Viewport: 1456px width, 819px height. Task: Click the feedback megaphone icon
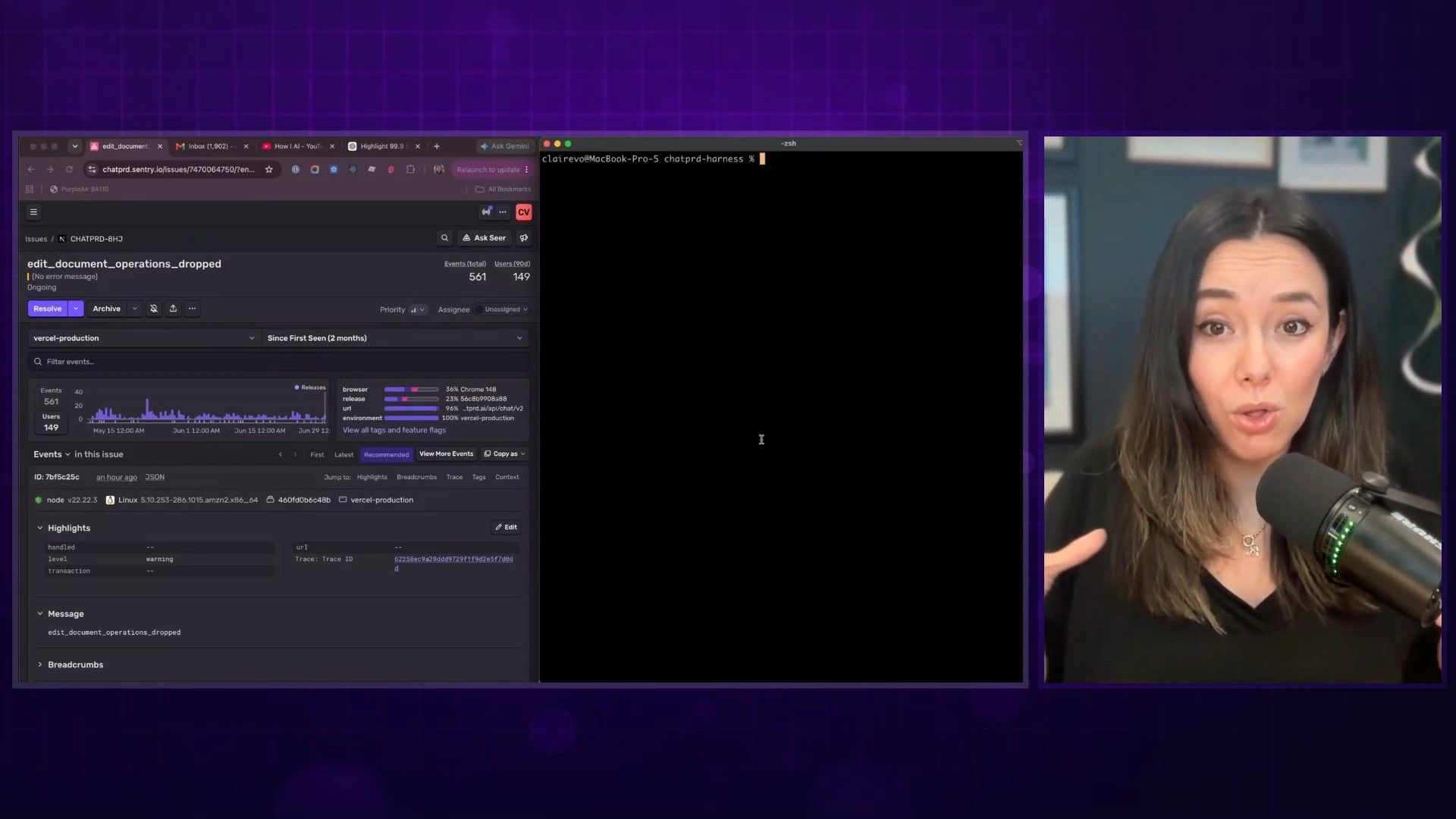(x=523, y=238)
